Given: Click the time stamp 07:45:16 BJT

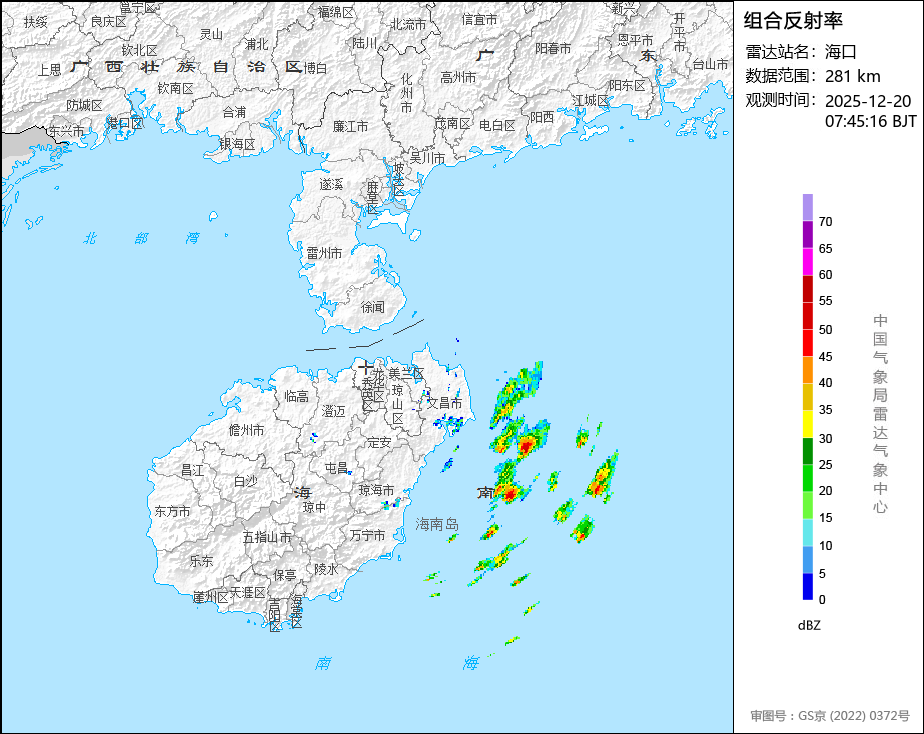Looking at the screenshot, I should tap(871, 121).
